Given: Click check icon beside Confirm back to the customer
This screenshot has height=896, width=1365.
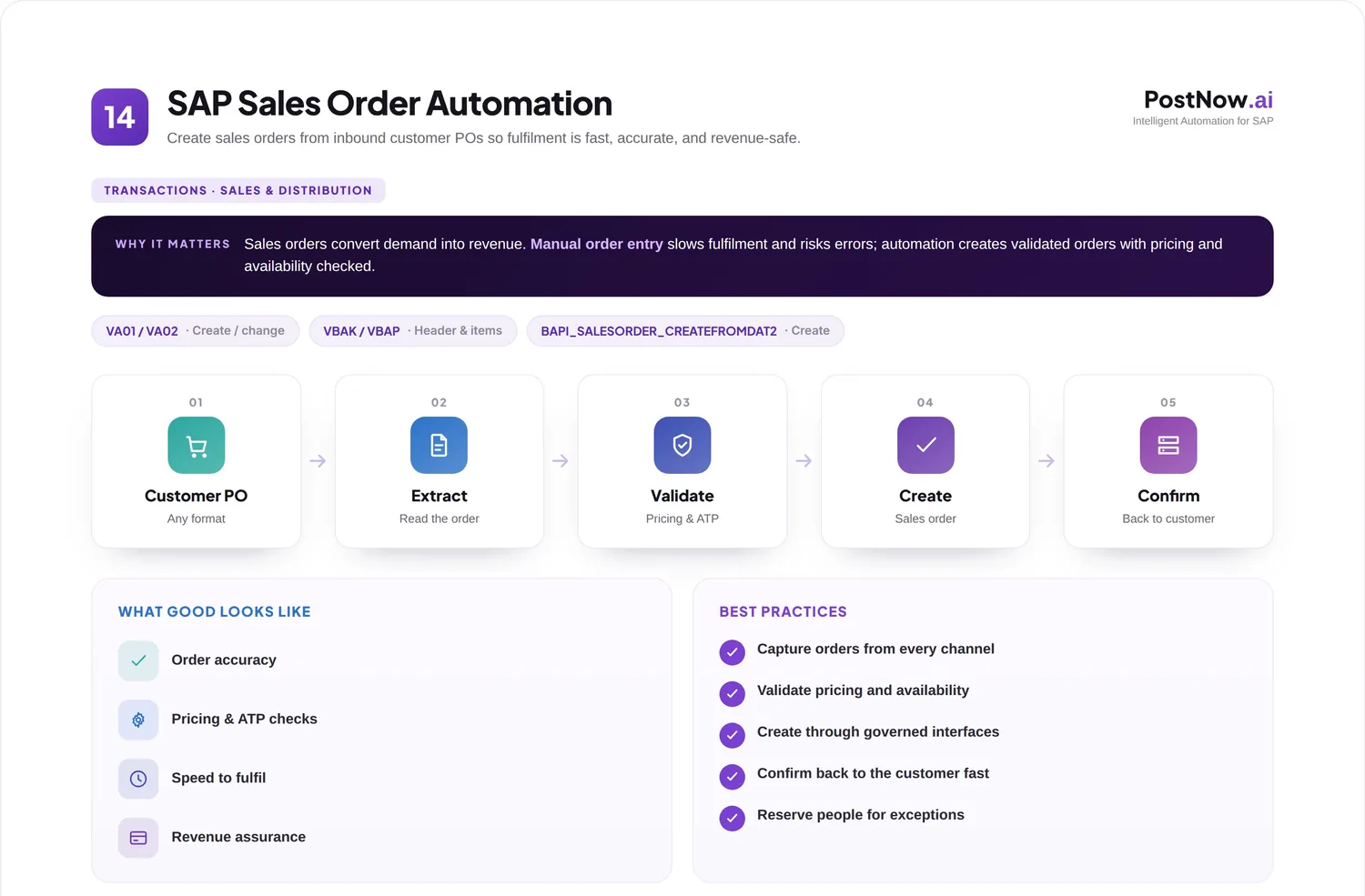Looking at the screenshot, I should [732, 777].
